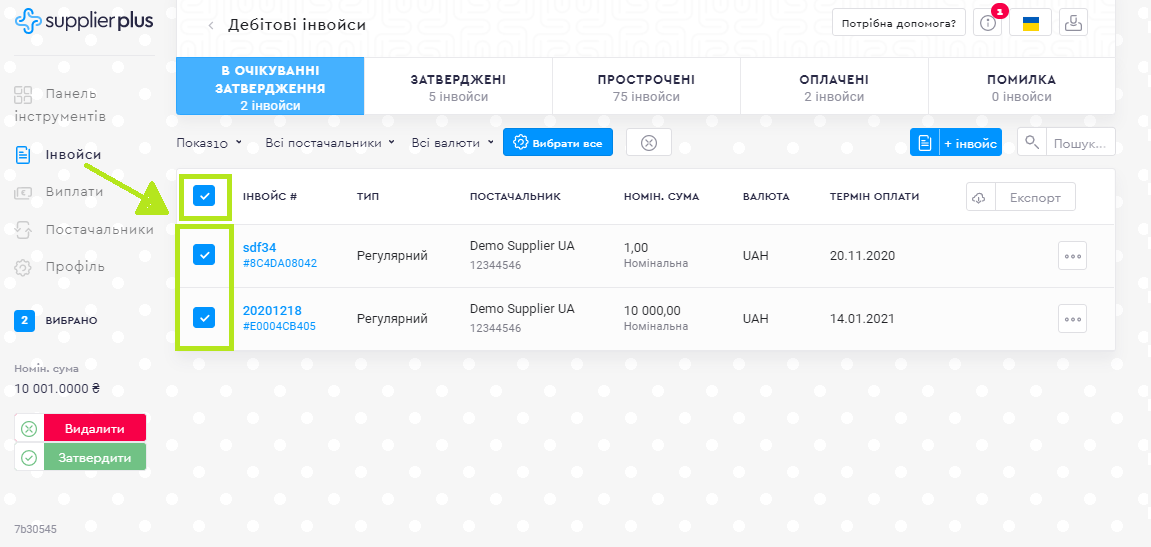Uncheck the select-all header checkbox
This screenshot has width=1151, height=547.
pos(204,197)
